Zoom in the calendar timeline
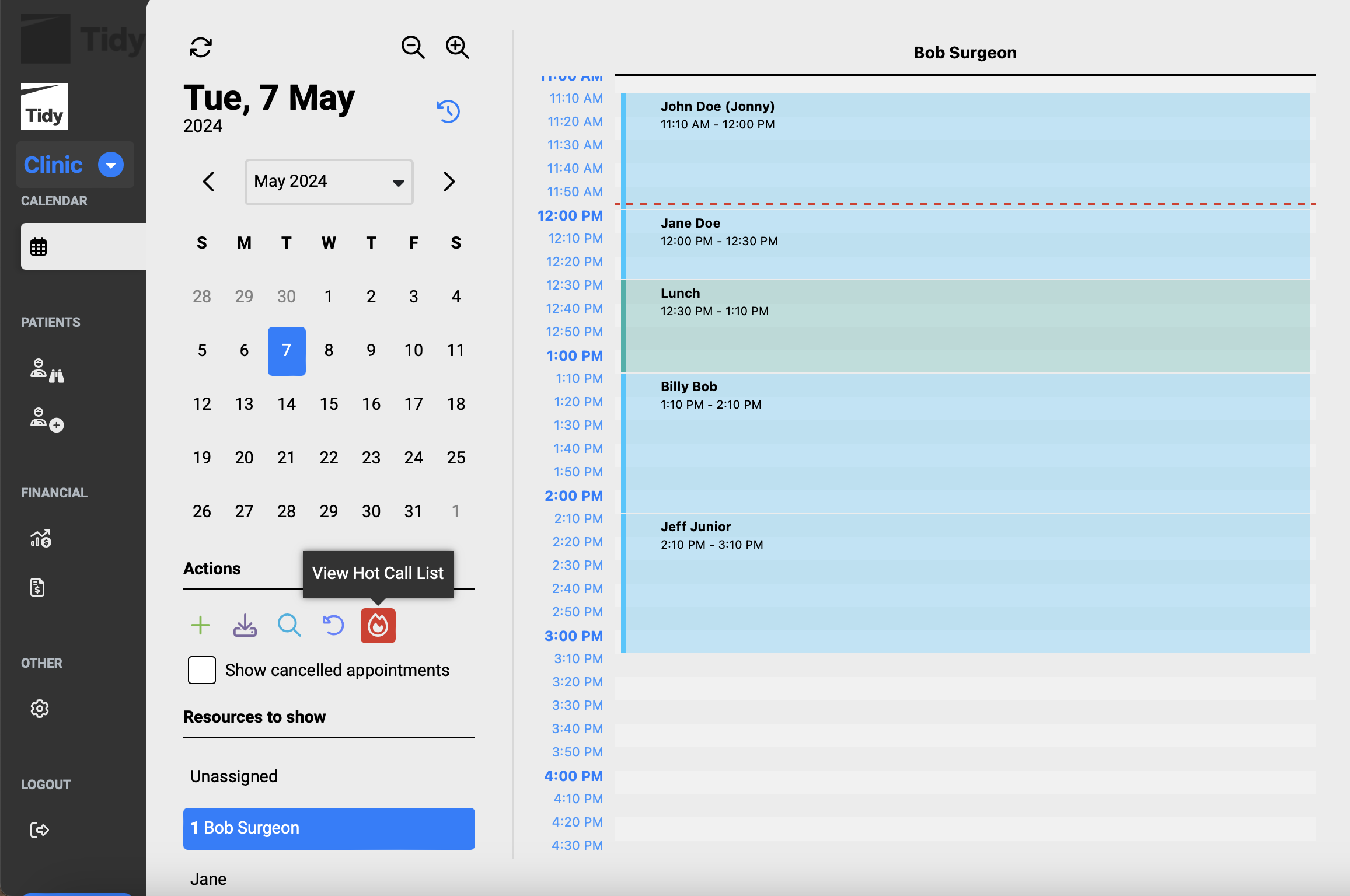1350x896 pixels. click(x=457, y=47)
